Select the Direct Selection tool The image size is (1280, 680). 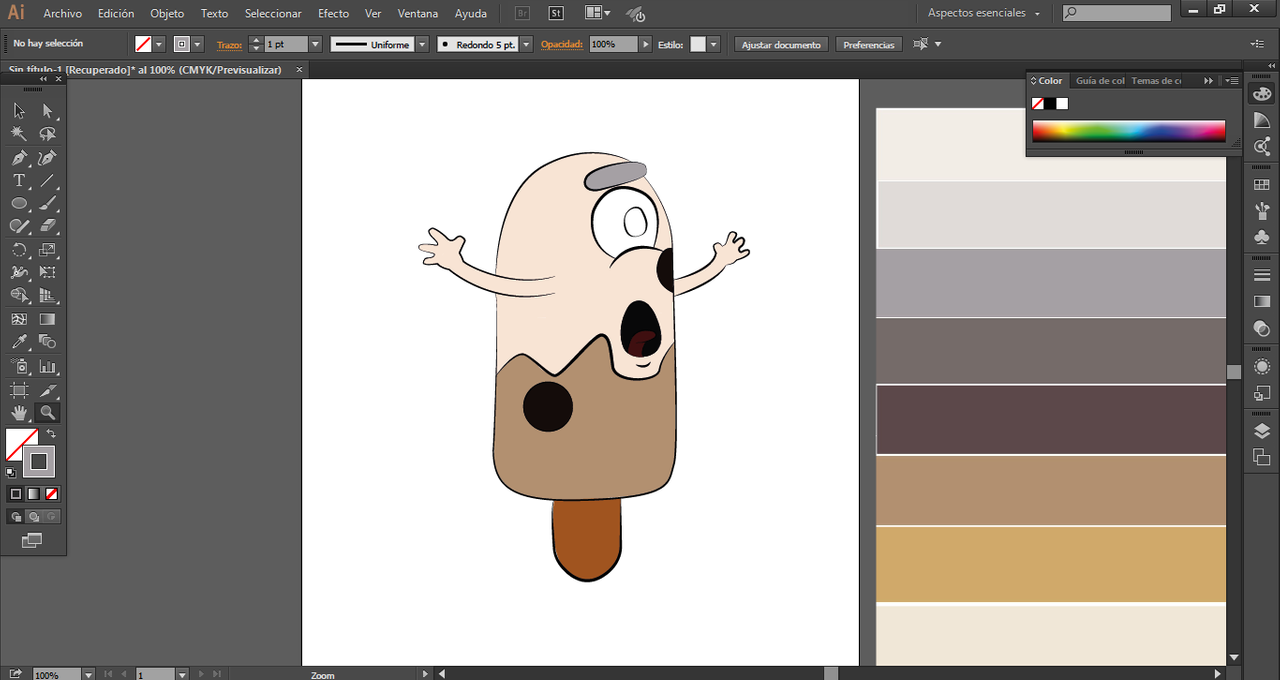tap(47, 111)
